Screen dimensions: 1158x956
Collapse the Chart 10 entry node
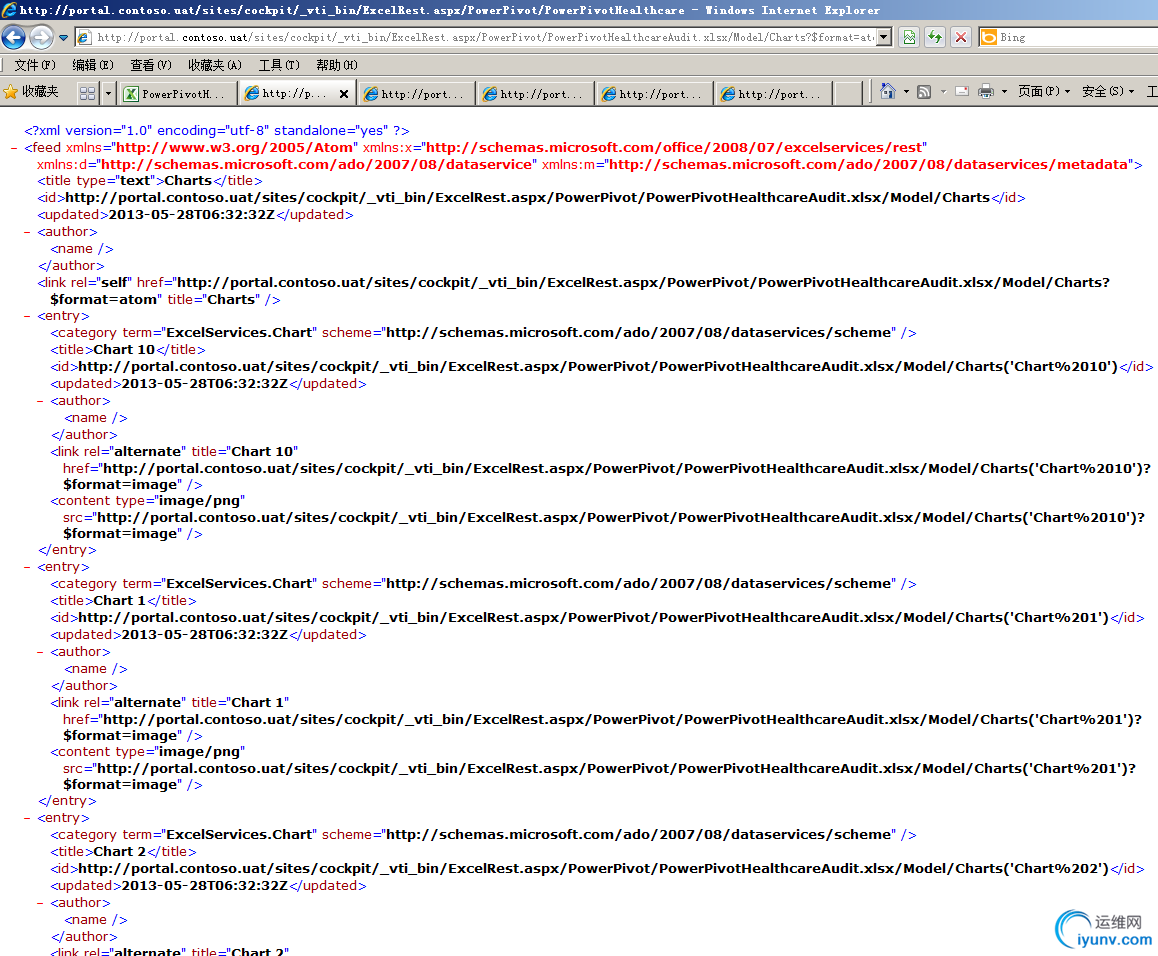coord(27,316)
